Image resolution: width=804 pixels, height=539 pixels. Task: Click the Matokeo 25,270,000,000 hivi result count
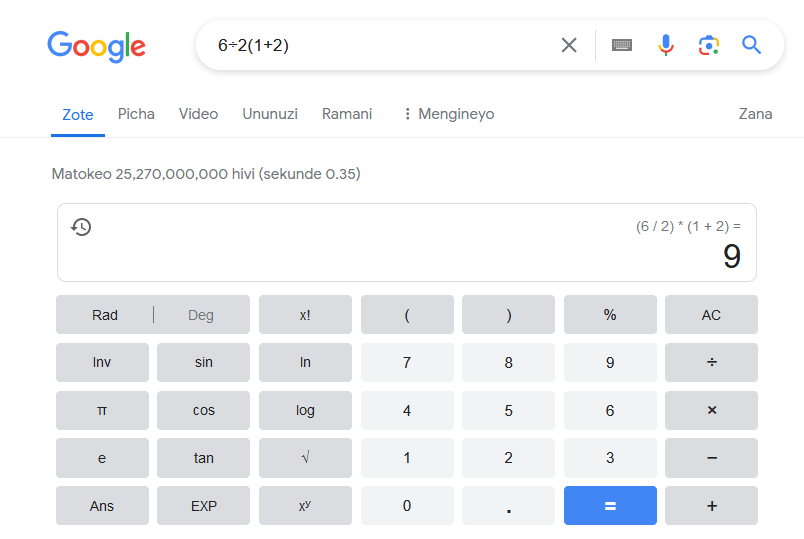pyautogui.click(x=206, y=174)
